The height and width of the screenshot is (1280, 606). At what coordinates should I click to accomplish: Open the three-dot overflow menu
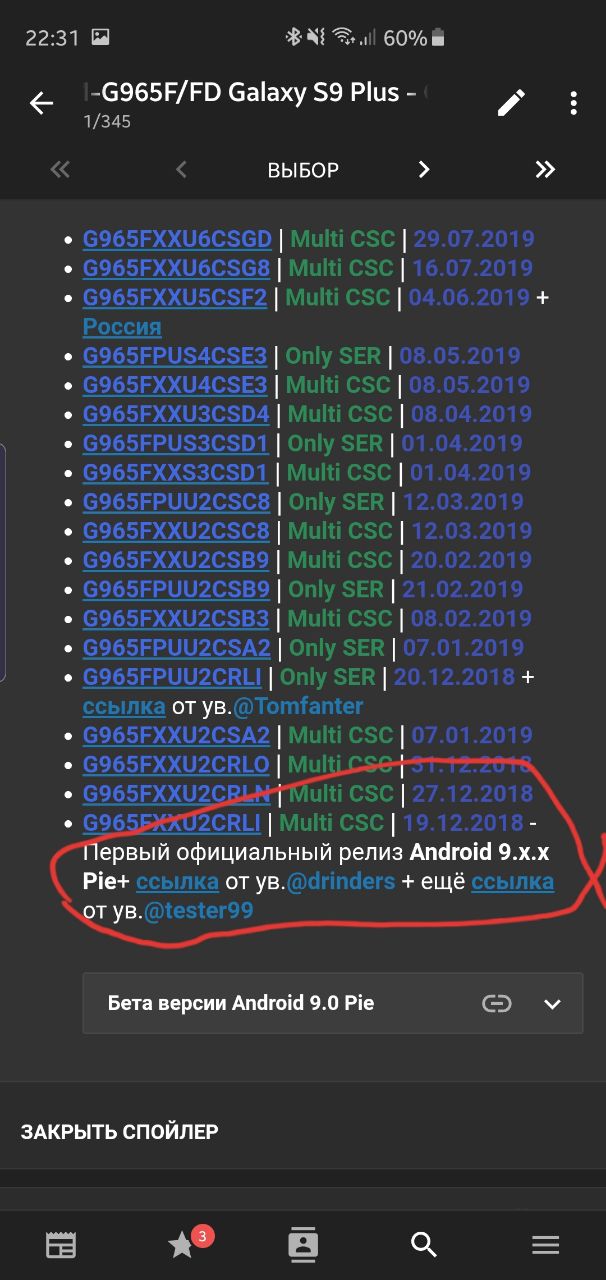(573, 103)
